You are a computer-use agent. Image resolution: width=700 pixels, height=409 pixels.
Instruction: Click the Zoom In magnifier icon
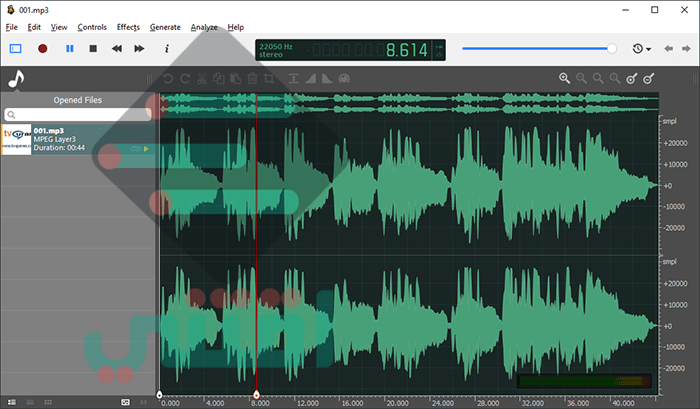tap(564, 79)
